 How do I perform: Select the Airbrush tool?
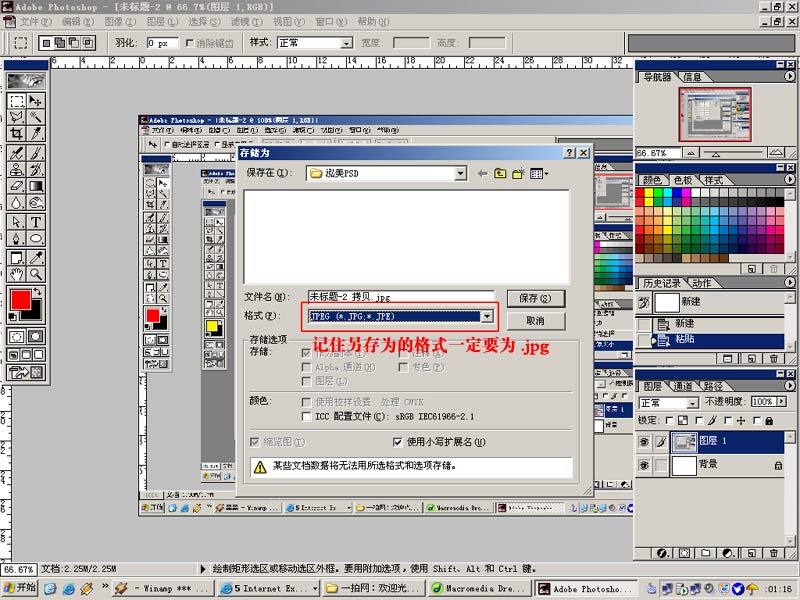pyautogui.click(x=16, y=153)
